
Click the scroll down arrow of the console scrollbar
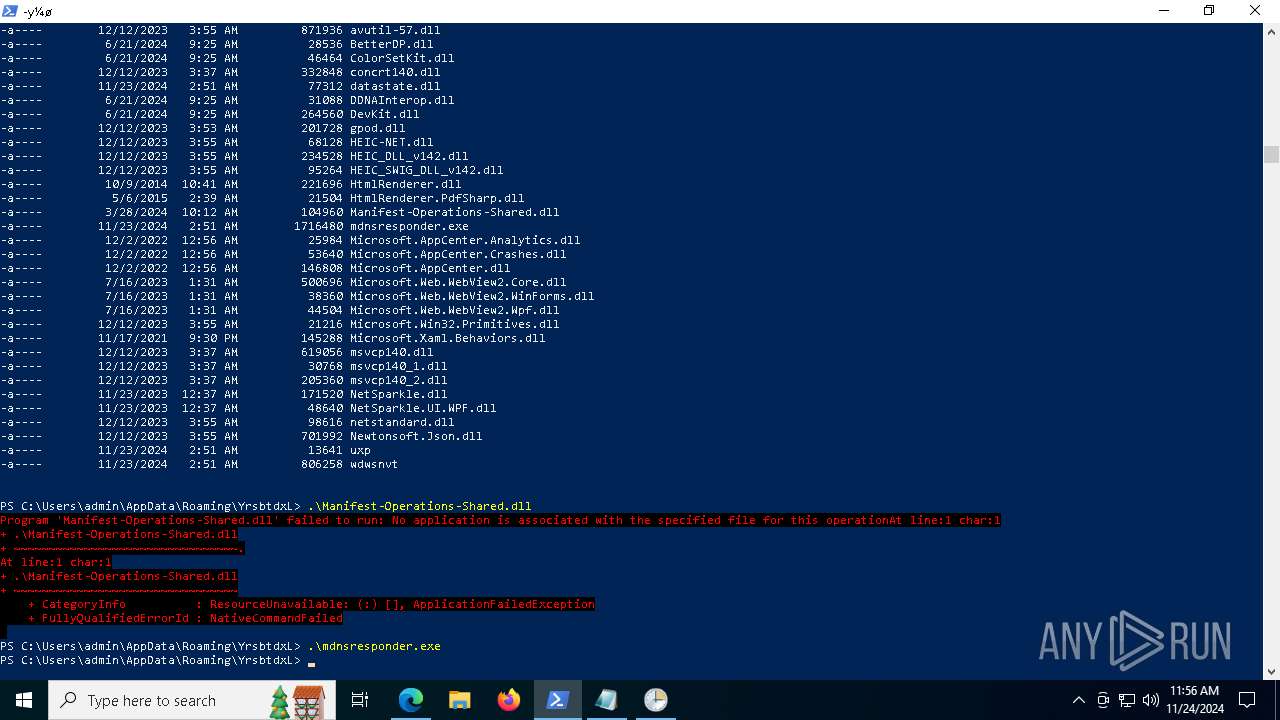1271,672
